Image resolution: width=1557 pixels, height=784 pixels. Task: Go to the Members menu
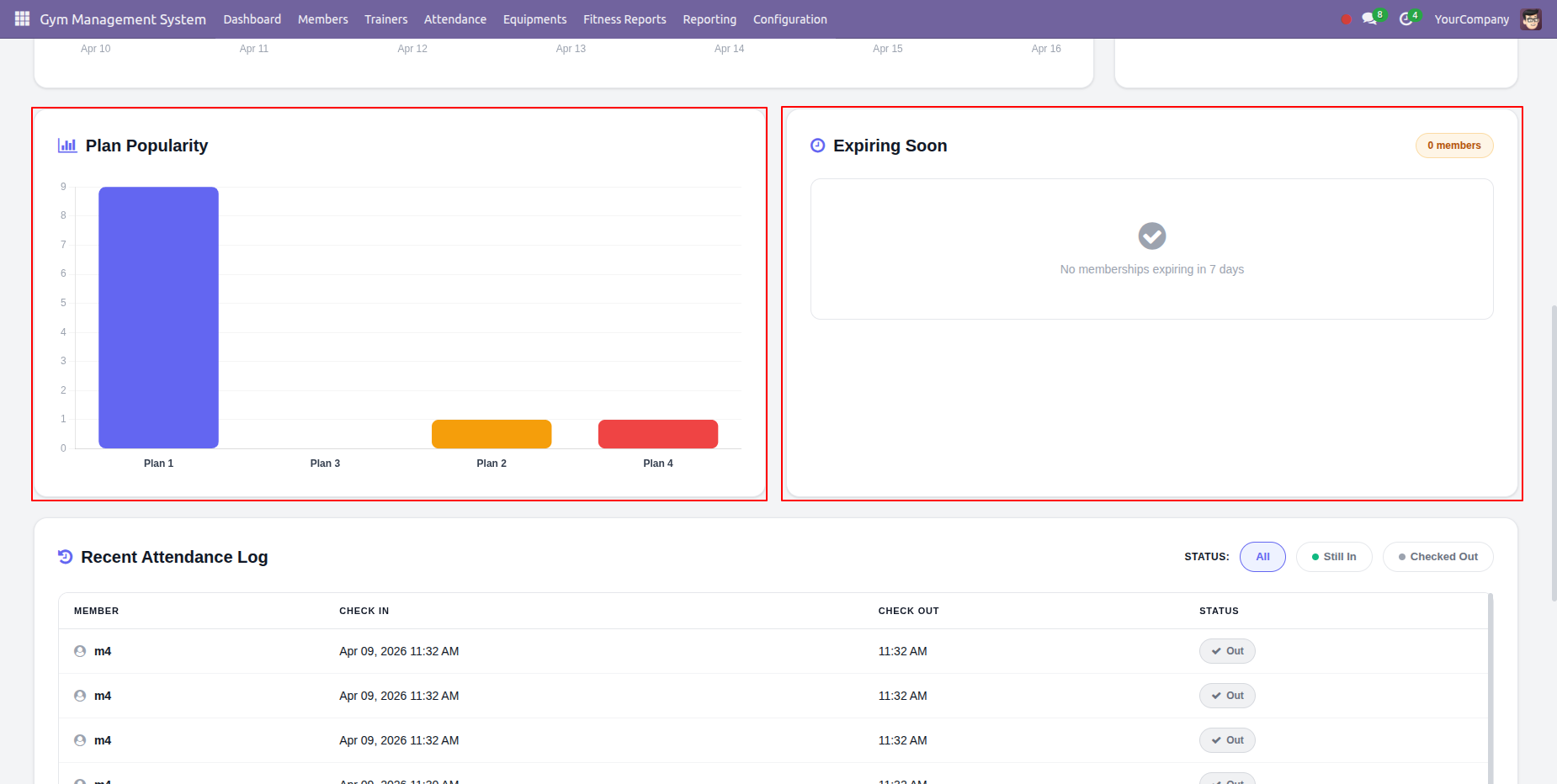pyautogui.click(x=322, y=19)
